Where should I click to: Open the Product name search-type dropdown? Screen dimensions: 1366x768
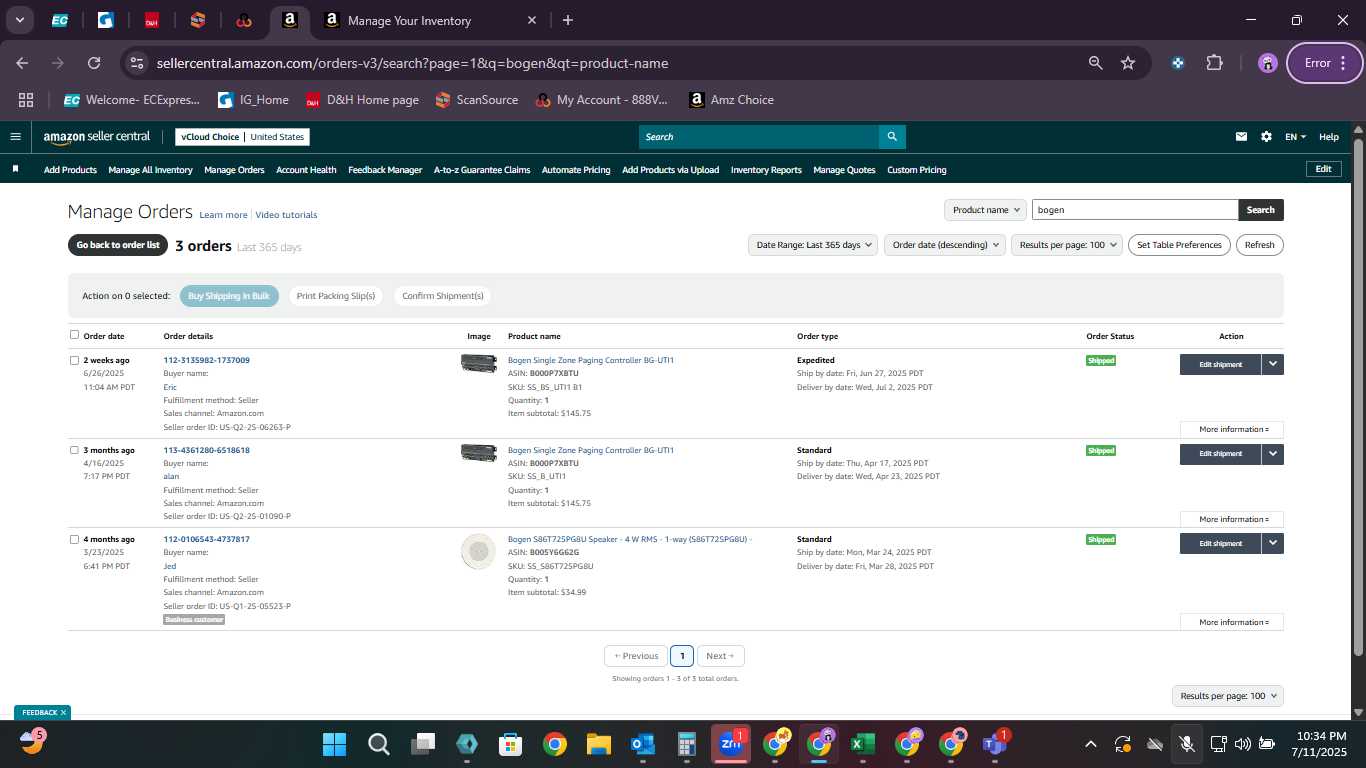tap(986, 210)
